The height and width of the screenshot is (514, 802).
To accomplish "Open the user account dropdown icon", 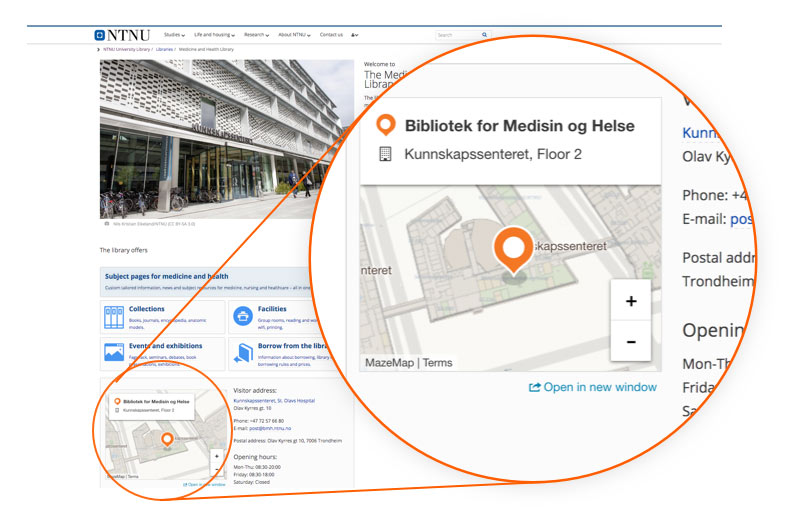I will (x=354, y=35).
